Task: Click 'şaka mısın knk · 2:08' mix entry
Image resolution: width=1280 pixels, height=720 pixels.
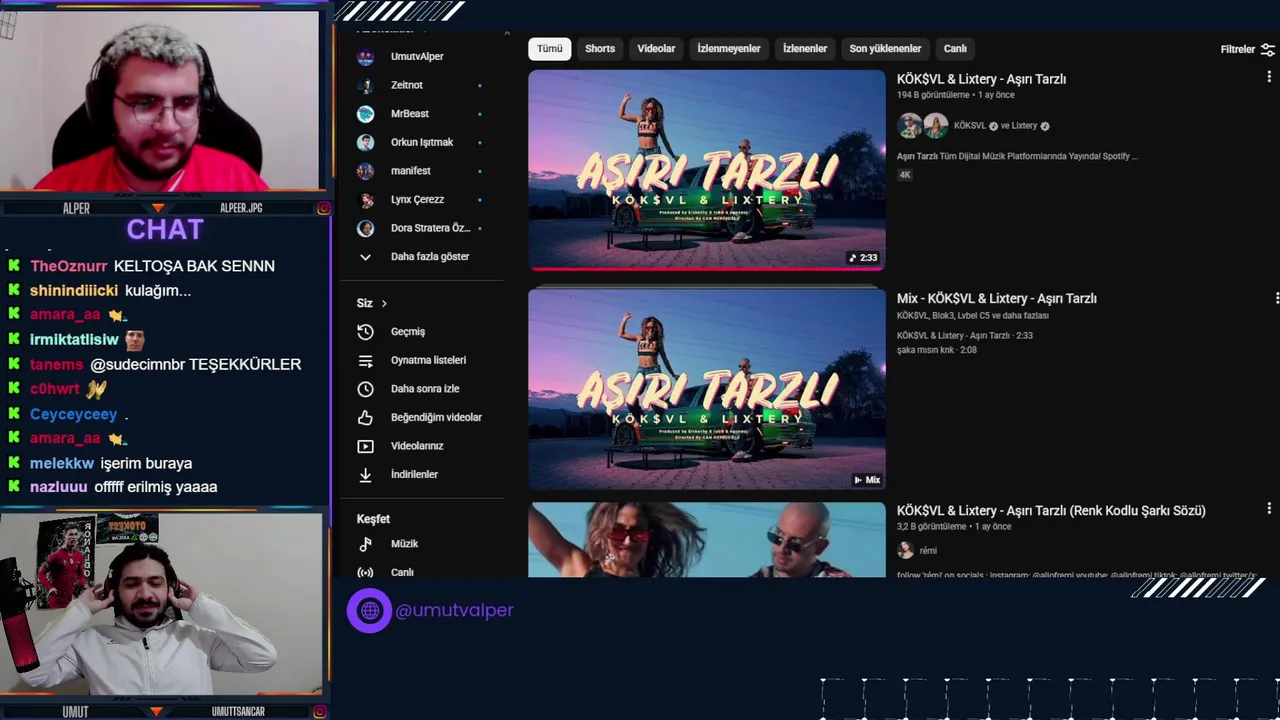Action: (x=937, y=350)
